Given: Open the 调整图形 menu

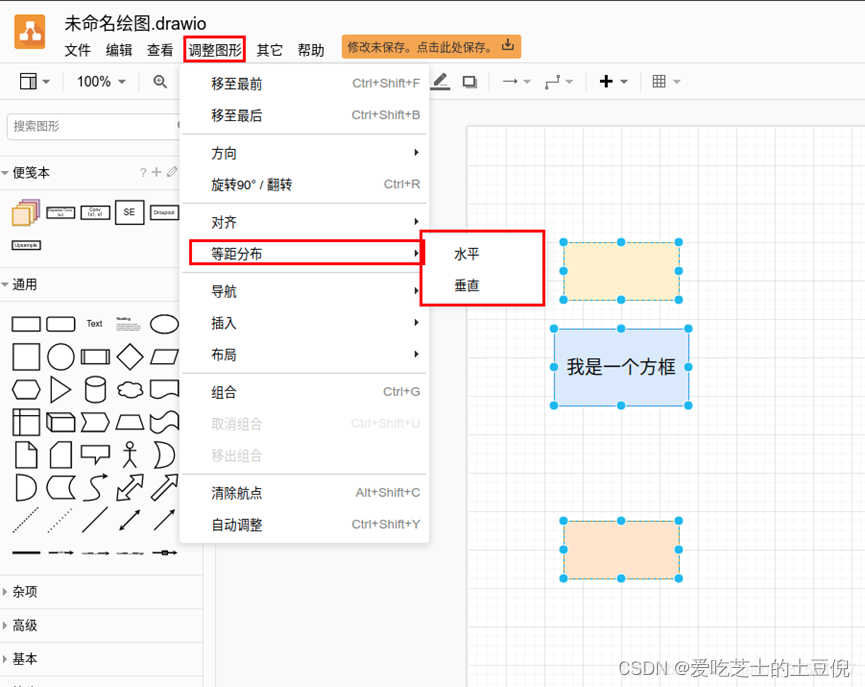Looking at the screenshot, I should 215,50.
